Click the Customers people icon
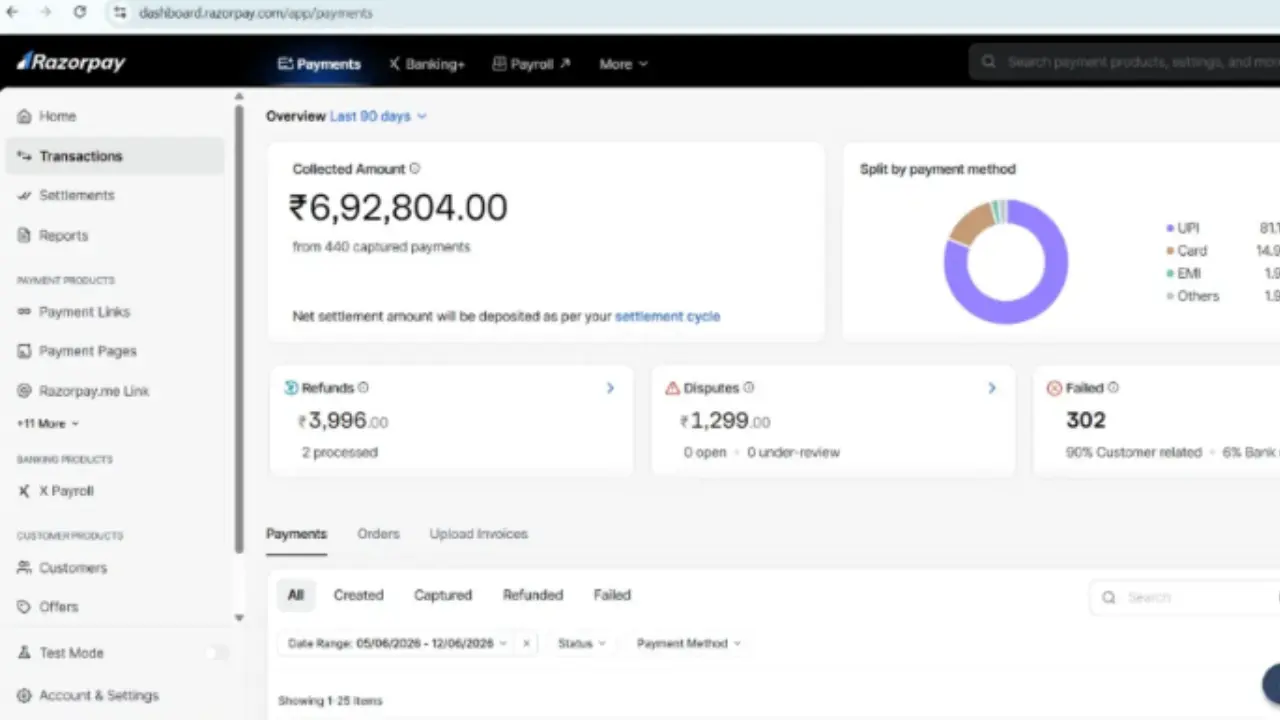Screen dimensions: 1280x720 click(x=24, y=568)
